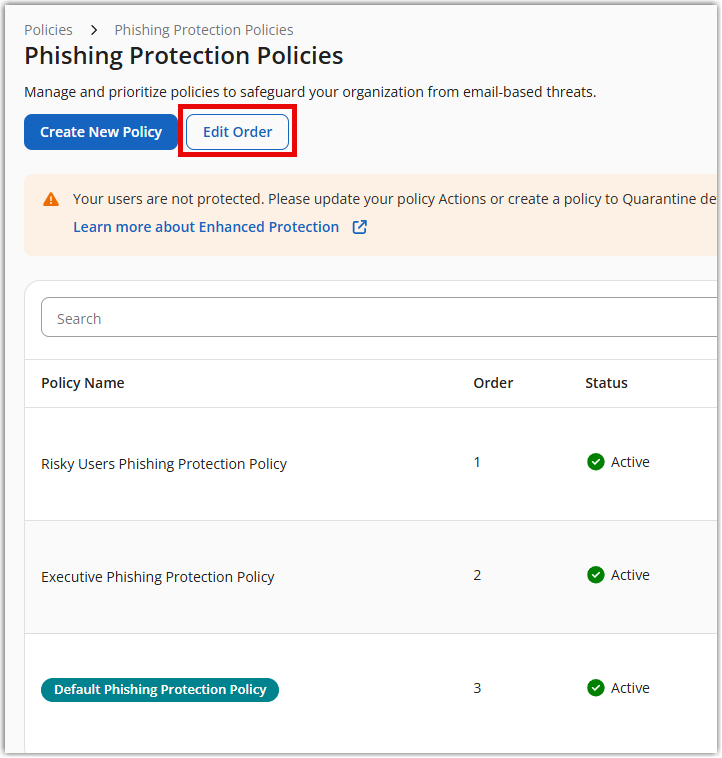Open Executive Phishing Protection Policy

pos(158,577)
